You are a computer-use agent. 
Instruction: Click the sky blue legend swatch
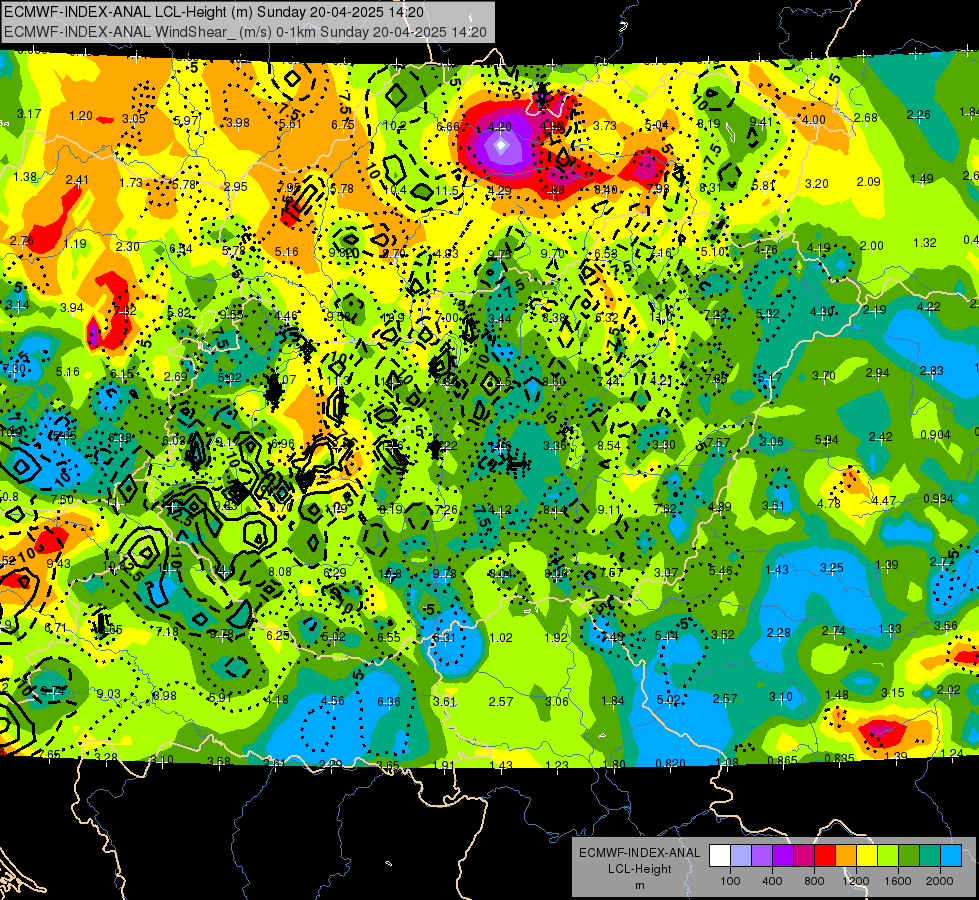tap(950, 856)
